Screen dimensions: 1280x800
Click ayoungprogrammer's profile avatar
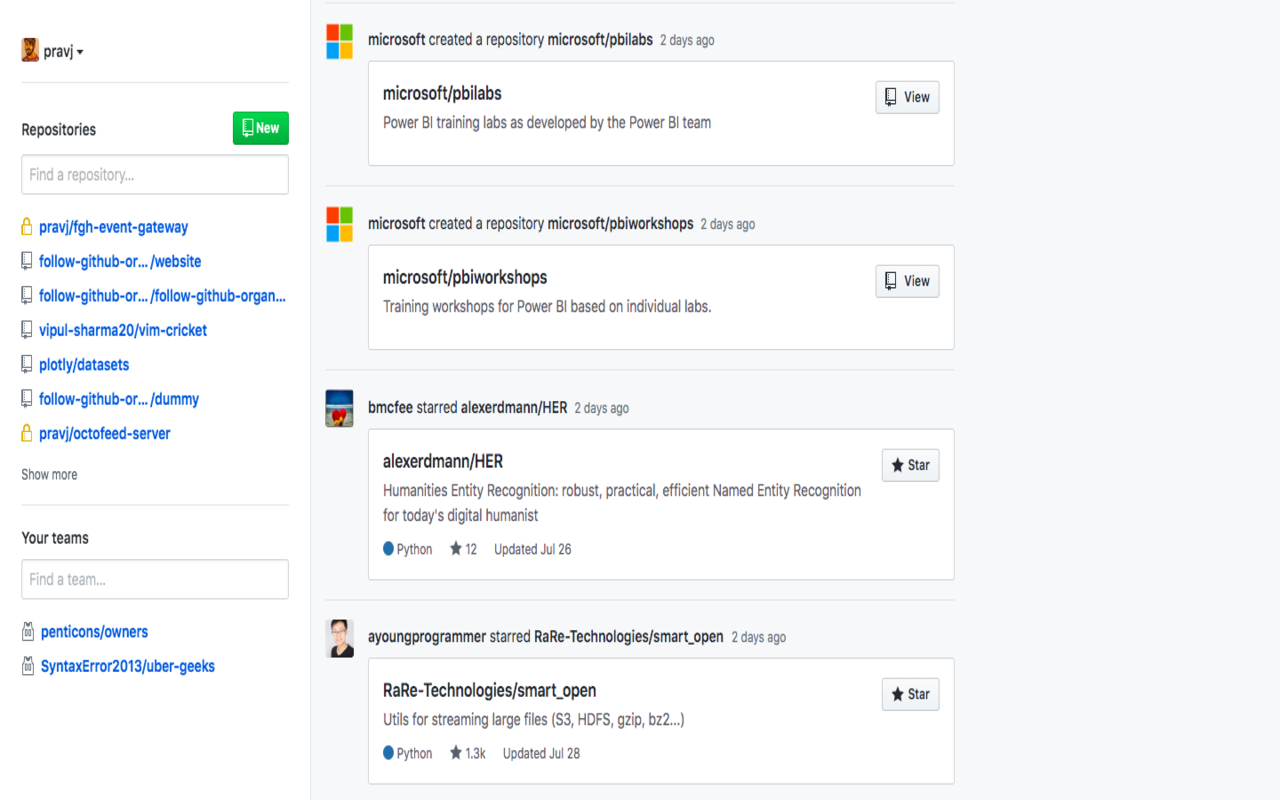pyautogui.click(x=340, y=638)
